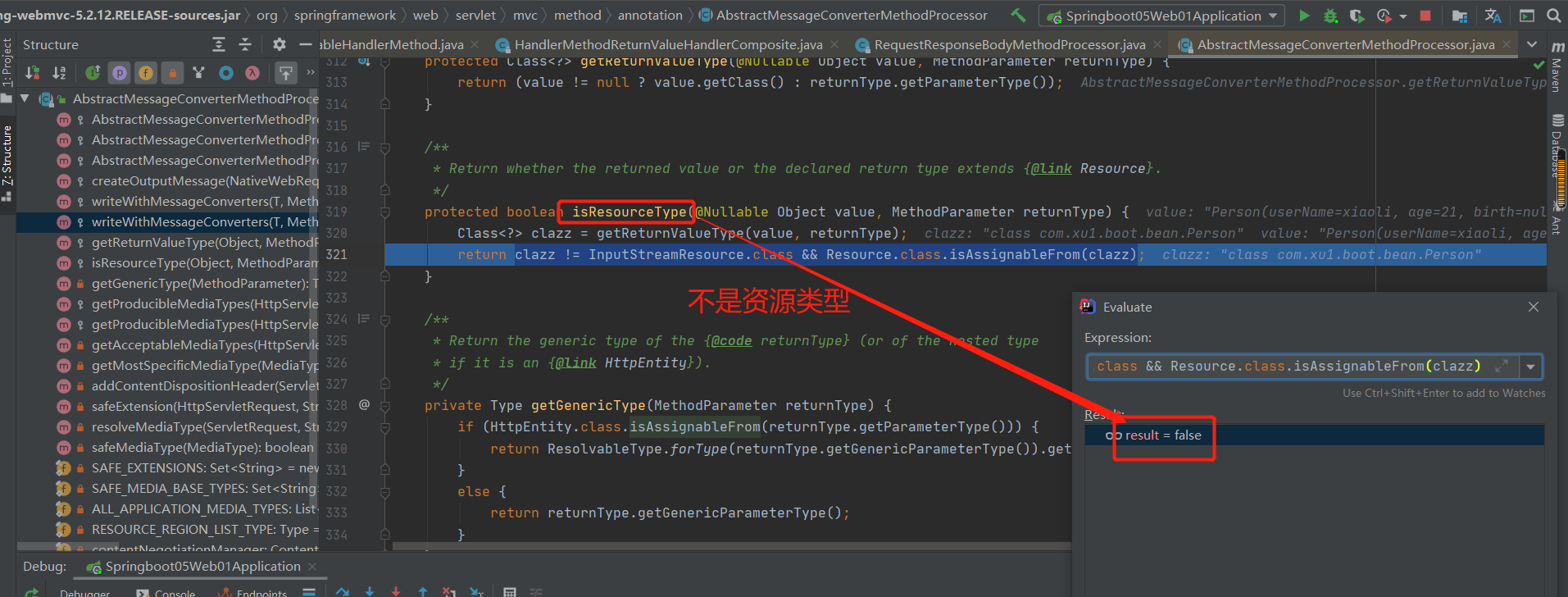
Task: Collapse all nodes in the Structure panel
Action: pyautogui.click(x=245, y=44)
